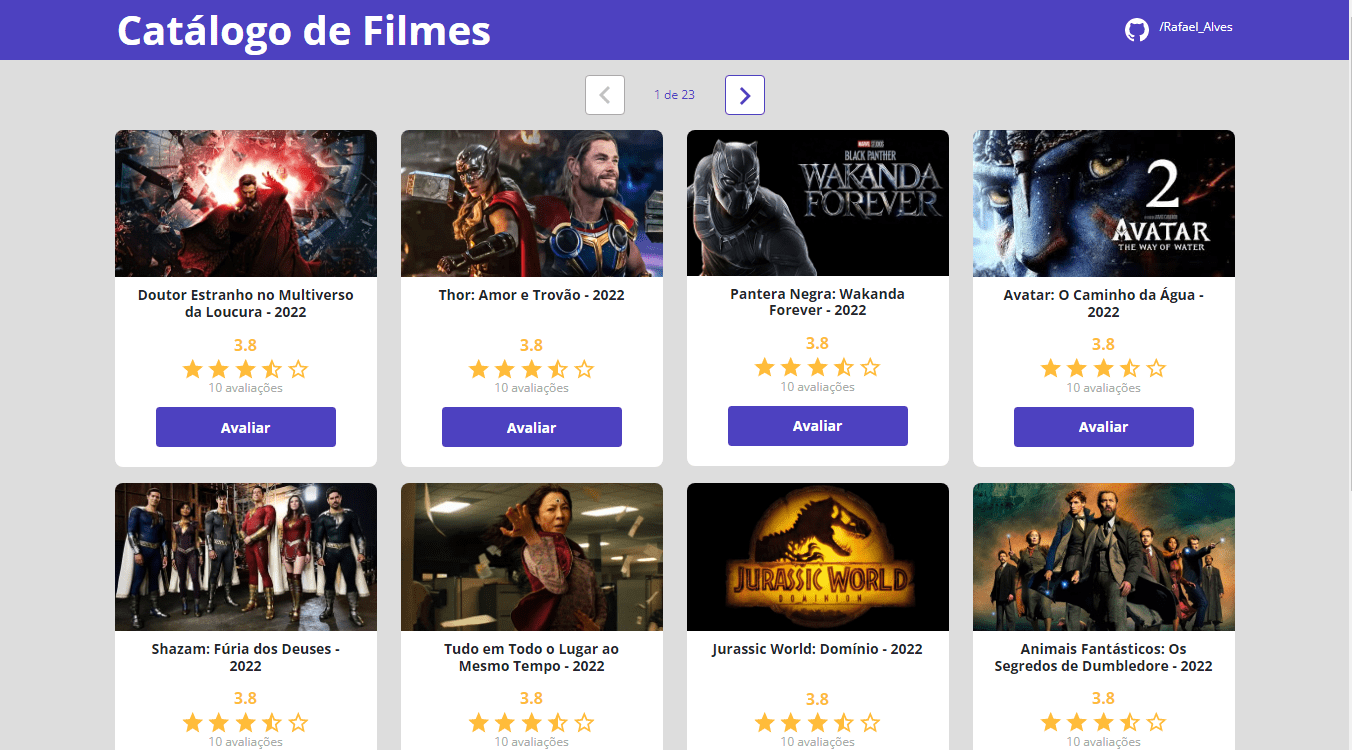Click the previous page left chevron
The width and height of the screenshot is (1352, 750).
[605, 95]
